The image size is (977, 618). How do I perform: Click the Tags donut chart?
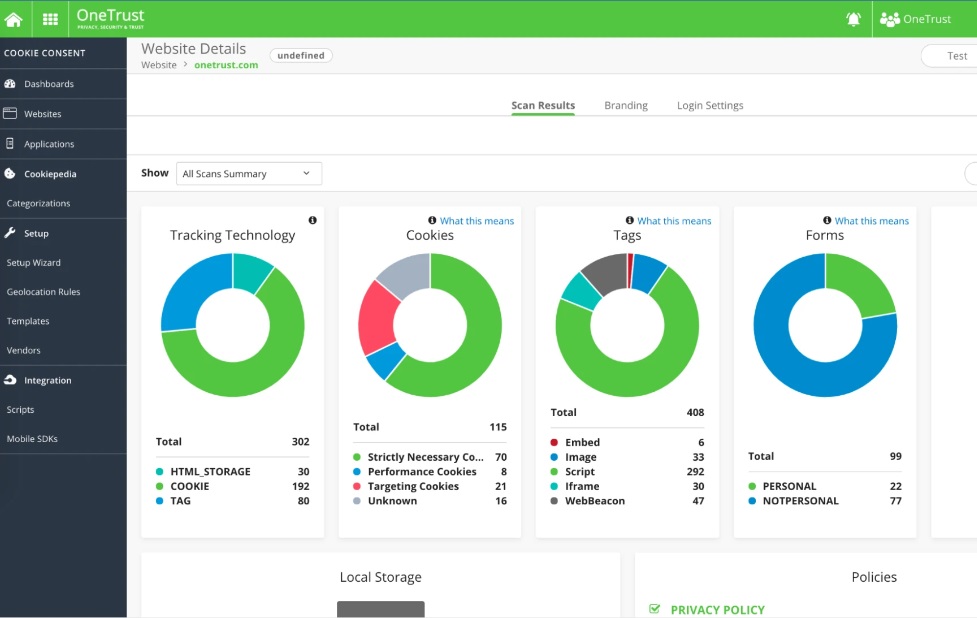pos(627,325)
